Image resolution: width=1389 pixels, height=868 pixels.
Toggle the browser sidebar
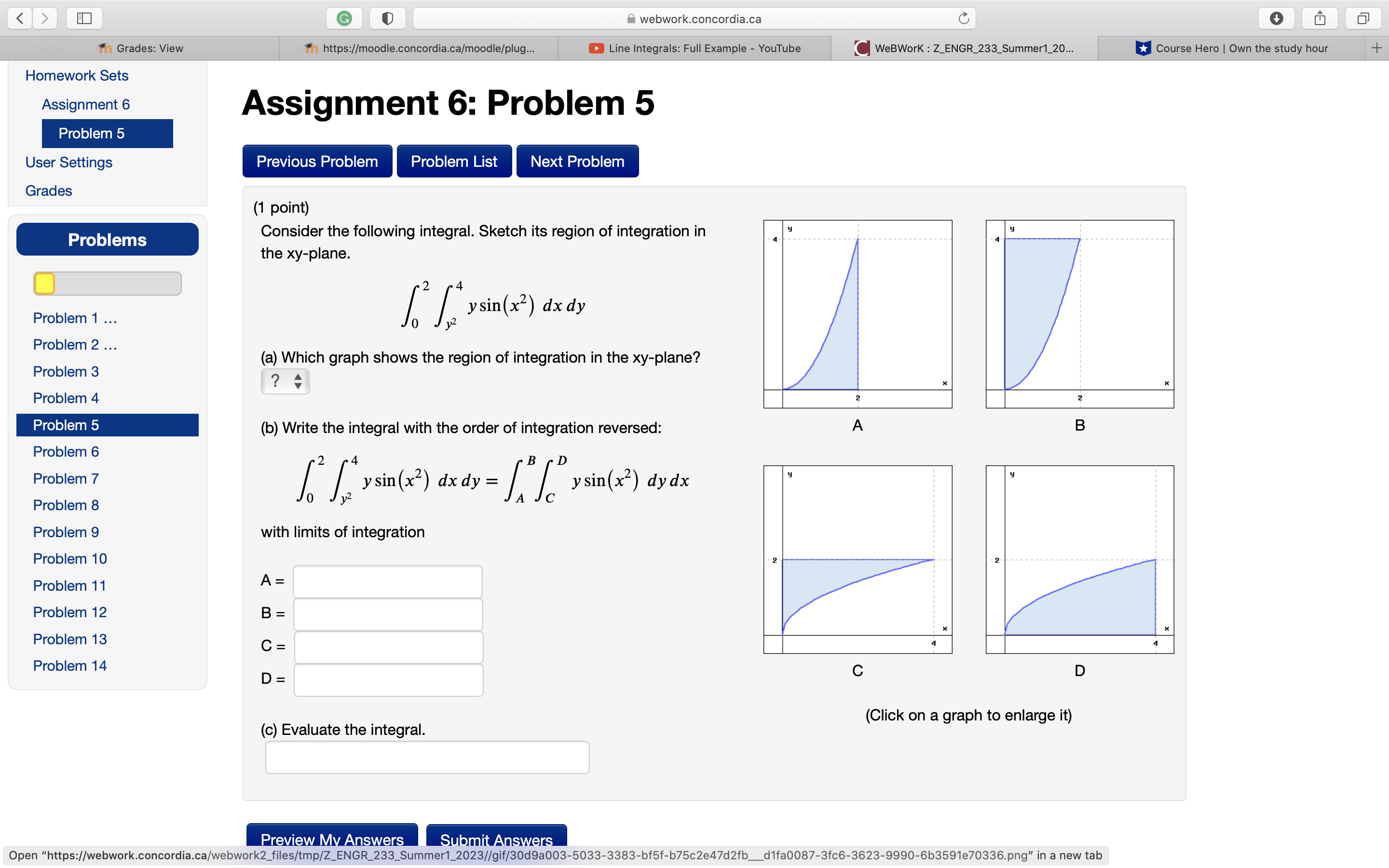coord(84,18)
